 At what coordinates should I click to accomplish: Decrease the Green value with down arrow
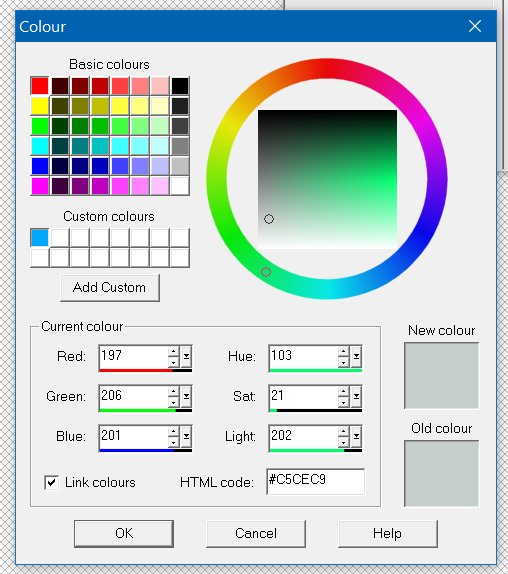(173, 402)
